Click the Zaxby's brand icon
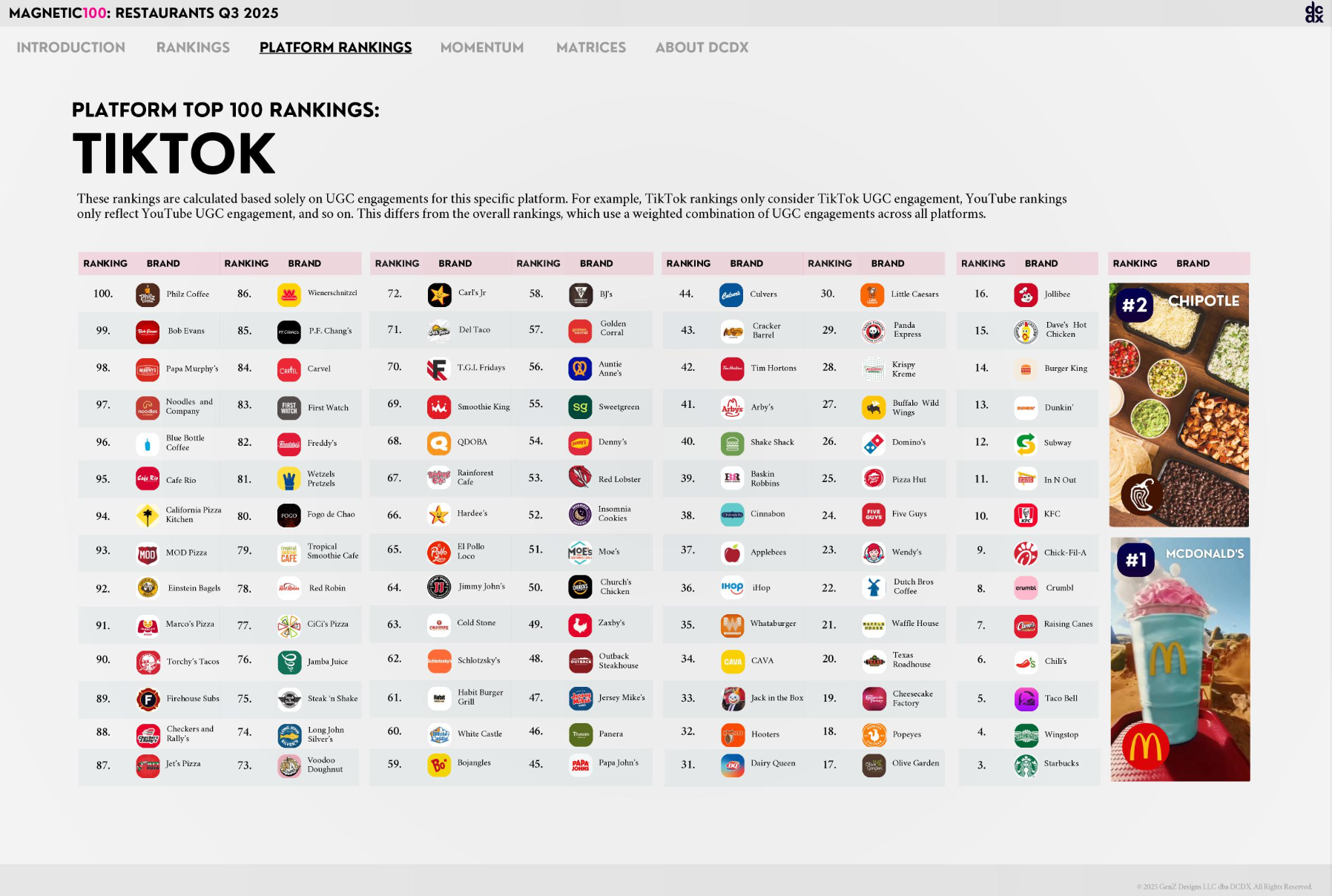Viewport: 1332px width, 896px height. (580, 625)
